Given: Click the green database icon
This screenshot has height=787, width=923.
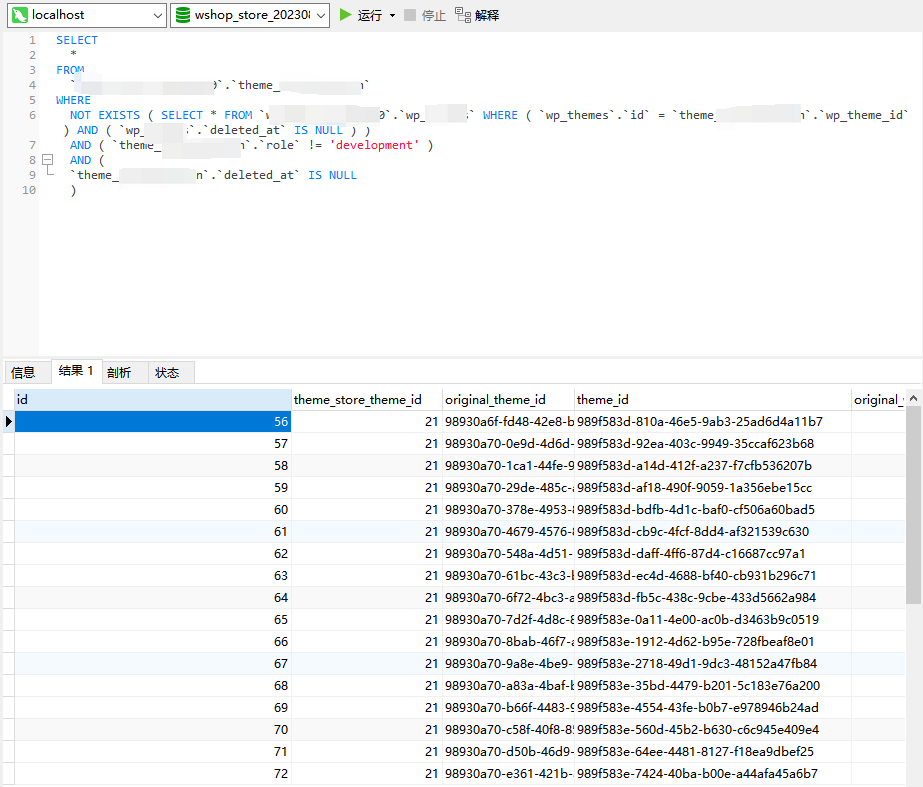Looking at the screenshot, I should (183, 15).
